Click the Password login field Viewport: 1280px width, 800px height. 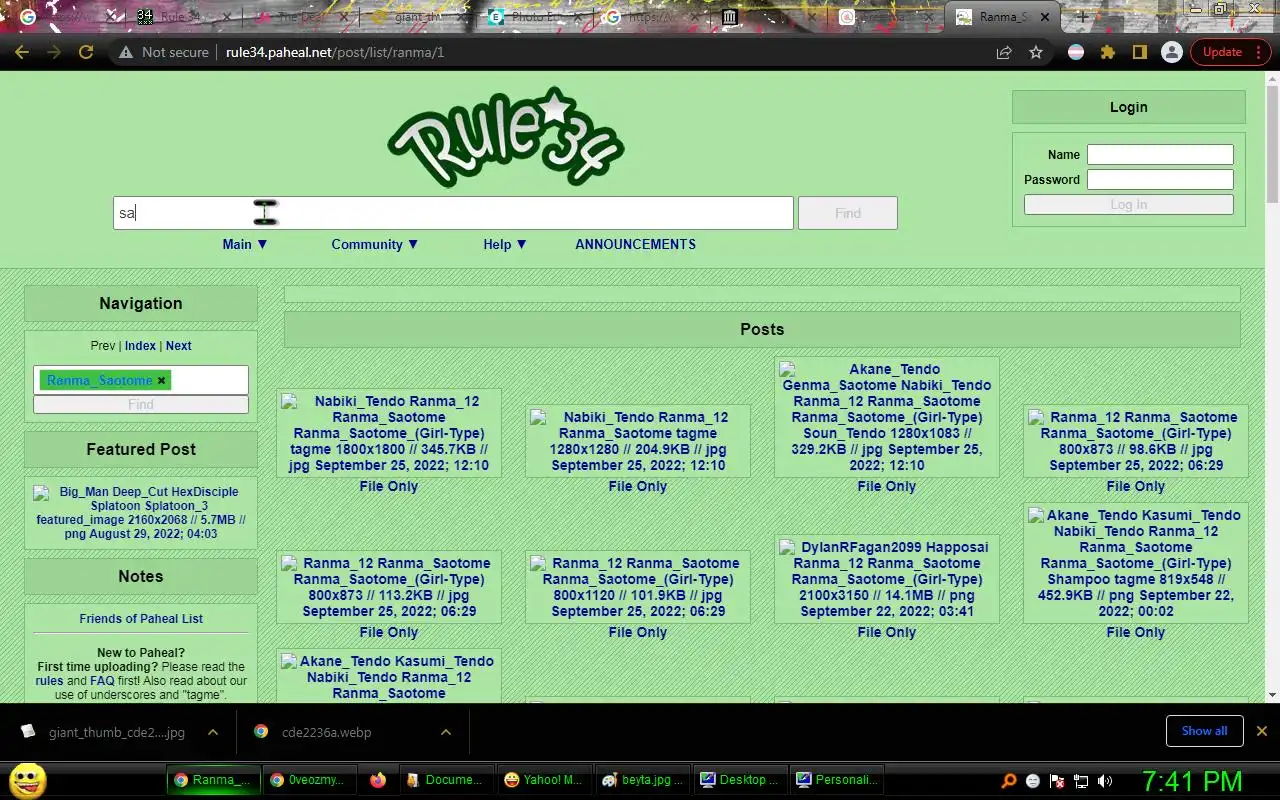(1160, 180)
